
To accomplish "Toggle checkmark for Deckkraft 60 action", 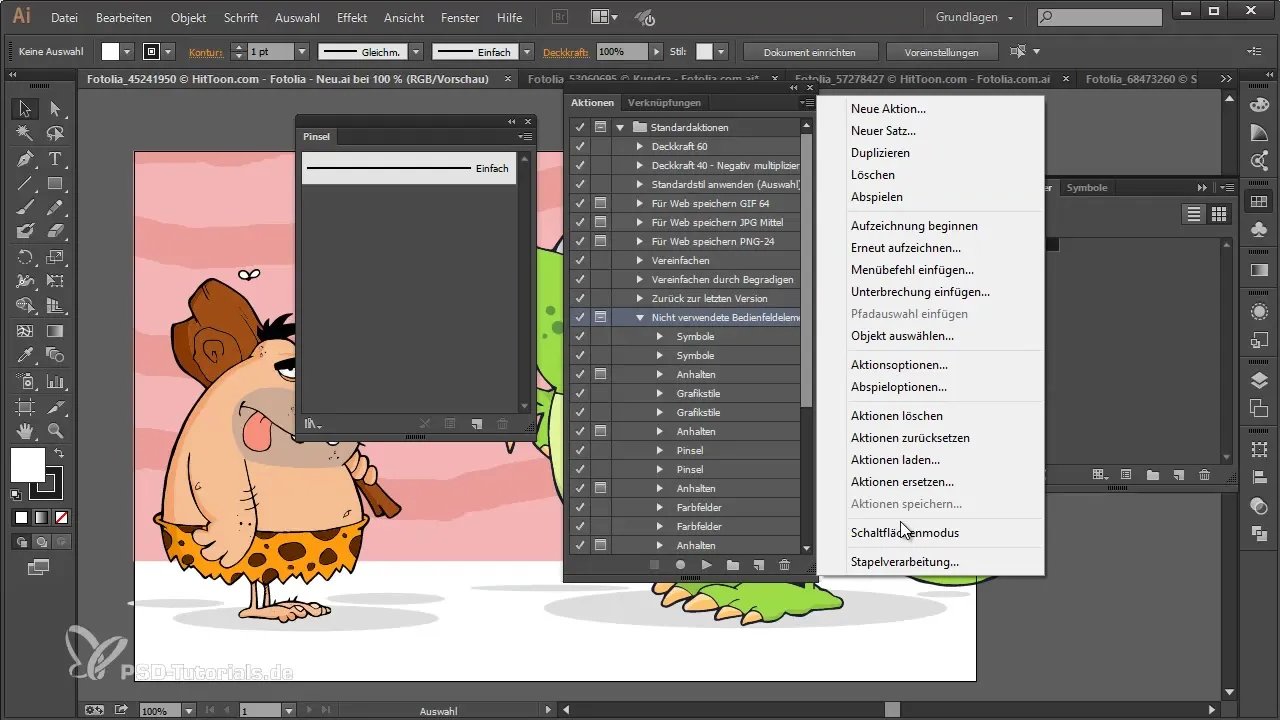I will (x=580, y=147).
